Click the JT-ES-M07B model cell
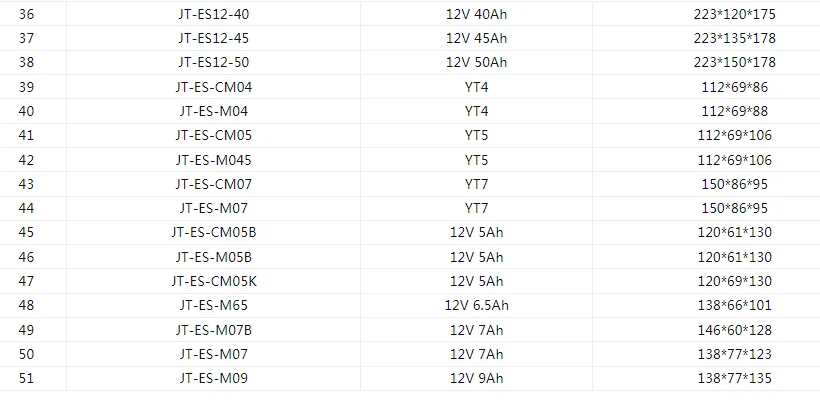The image size is (820, 400). [x=213, y=330]
